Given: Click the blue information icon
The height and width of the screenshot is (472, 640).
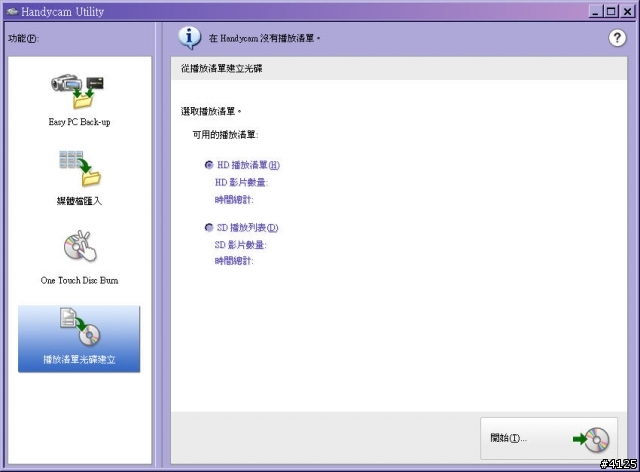Looking at the screenshot, I should pyautogui.click(x=189, y=38).
